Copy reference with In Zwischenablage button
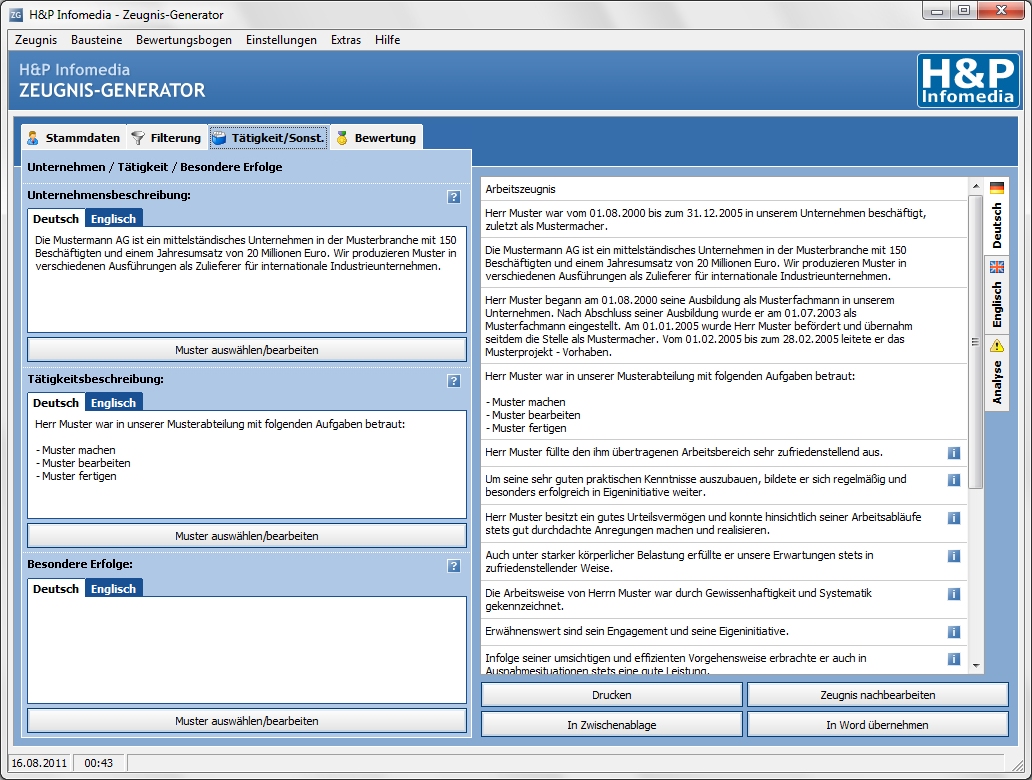The width and height of the screenshot is (1032, 780). (x=611, y=725)
